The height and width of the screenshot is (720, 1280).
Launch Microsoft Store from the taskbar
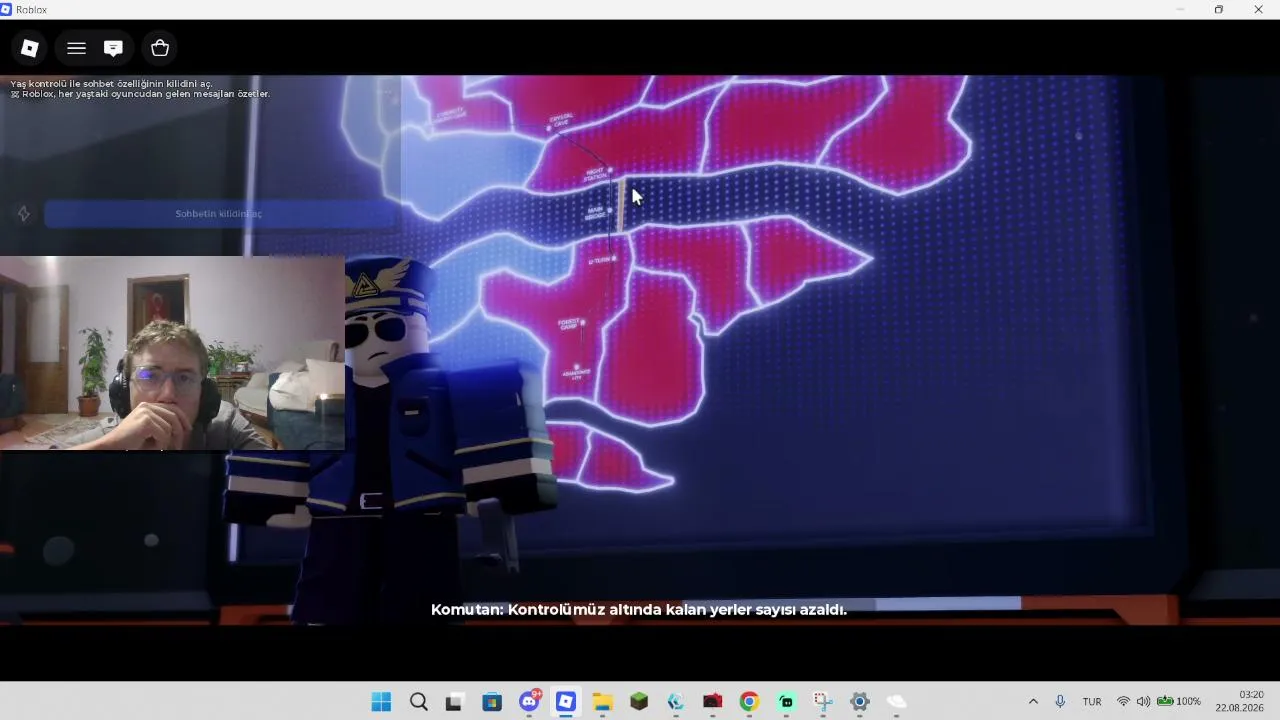tap(492, 702)
